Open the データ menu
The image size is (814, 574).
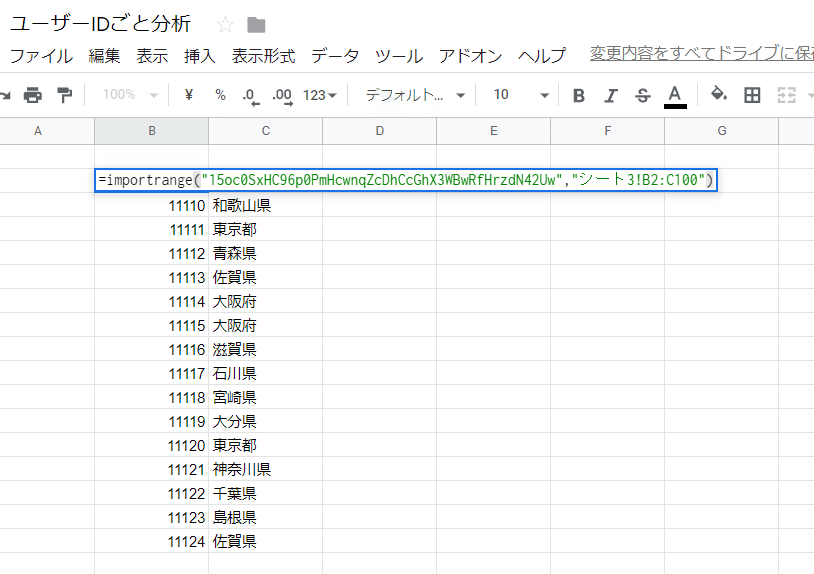335,56
